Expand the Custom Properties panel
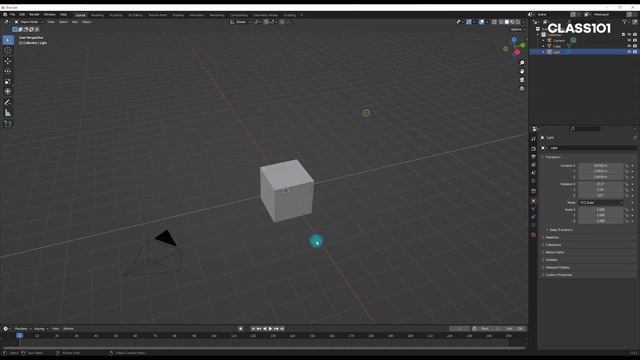640x360 pixels. [558, 275]
